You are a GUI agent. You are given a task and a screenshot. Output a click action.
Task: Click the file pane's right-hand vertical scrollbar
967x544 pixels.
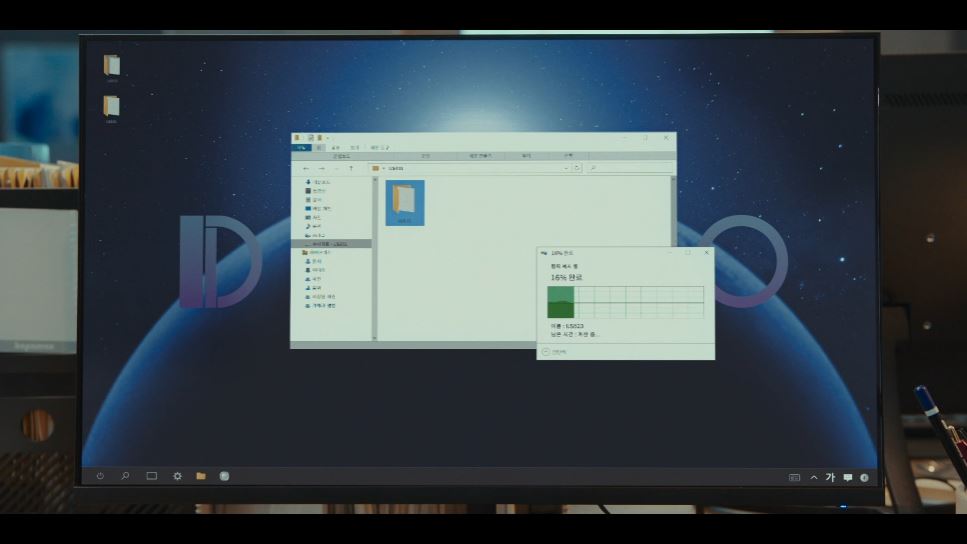click(x=673, y=211)
